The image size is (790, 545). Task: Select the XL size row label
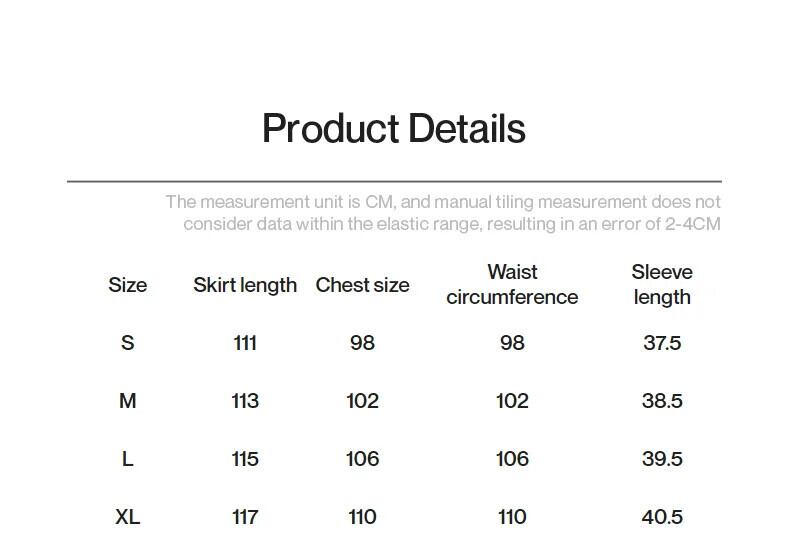(127, 517)
